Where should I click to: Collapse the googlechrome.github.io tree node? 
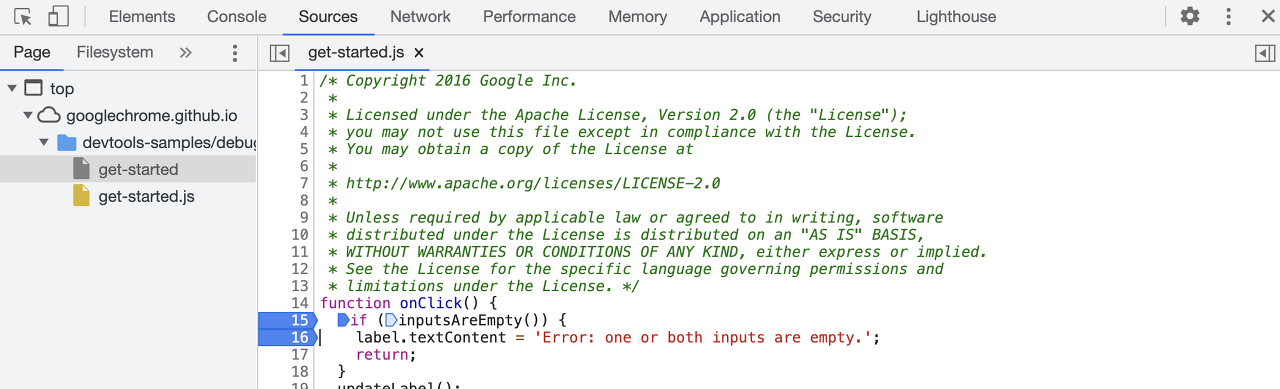(28, 115)
